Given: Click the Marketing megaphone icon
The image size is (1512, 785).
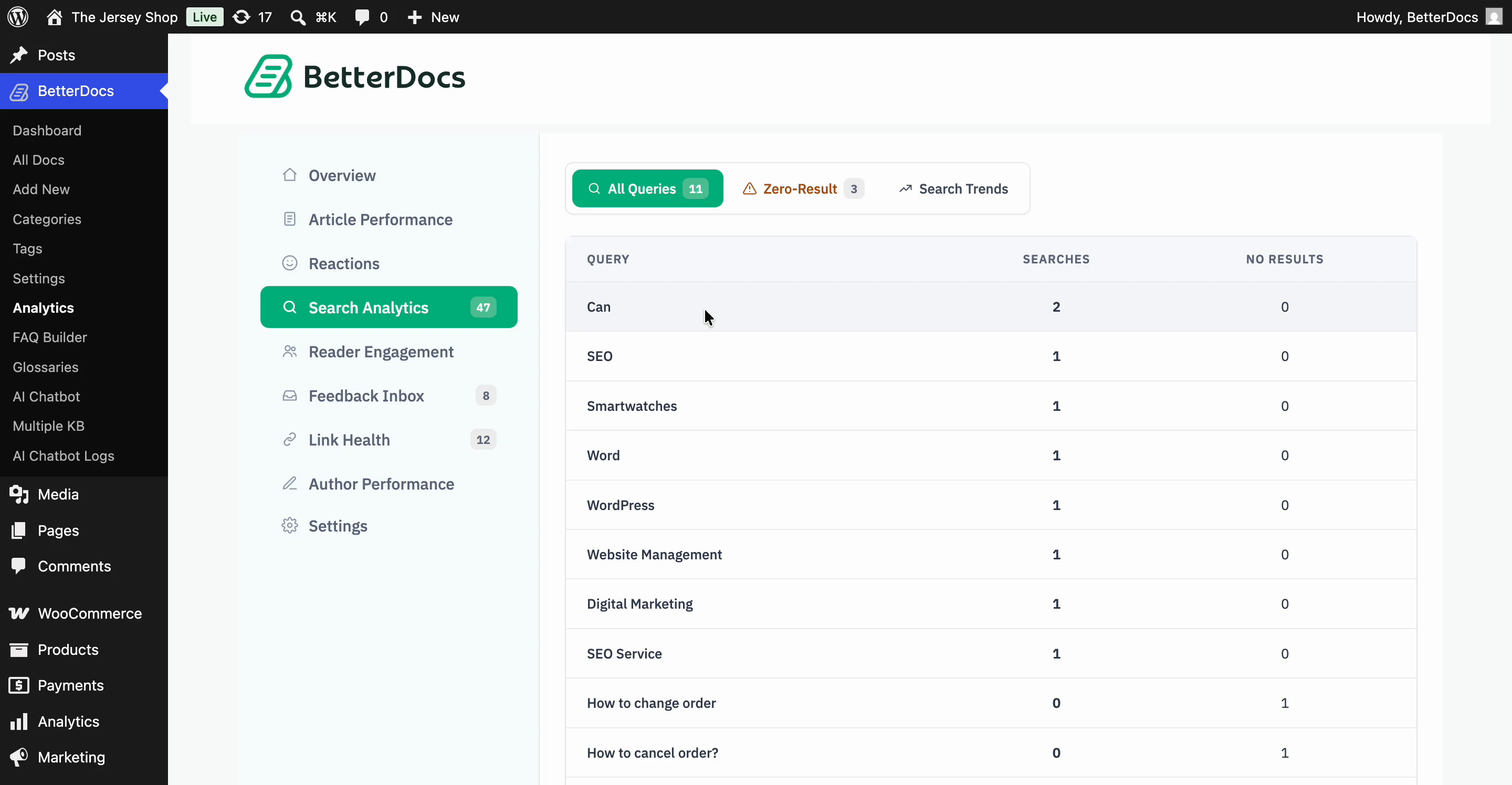Looking at the screenshot, I should pyautogui.click(x=19, y=757).
